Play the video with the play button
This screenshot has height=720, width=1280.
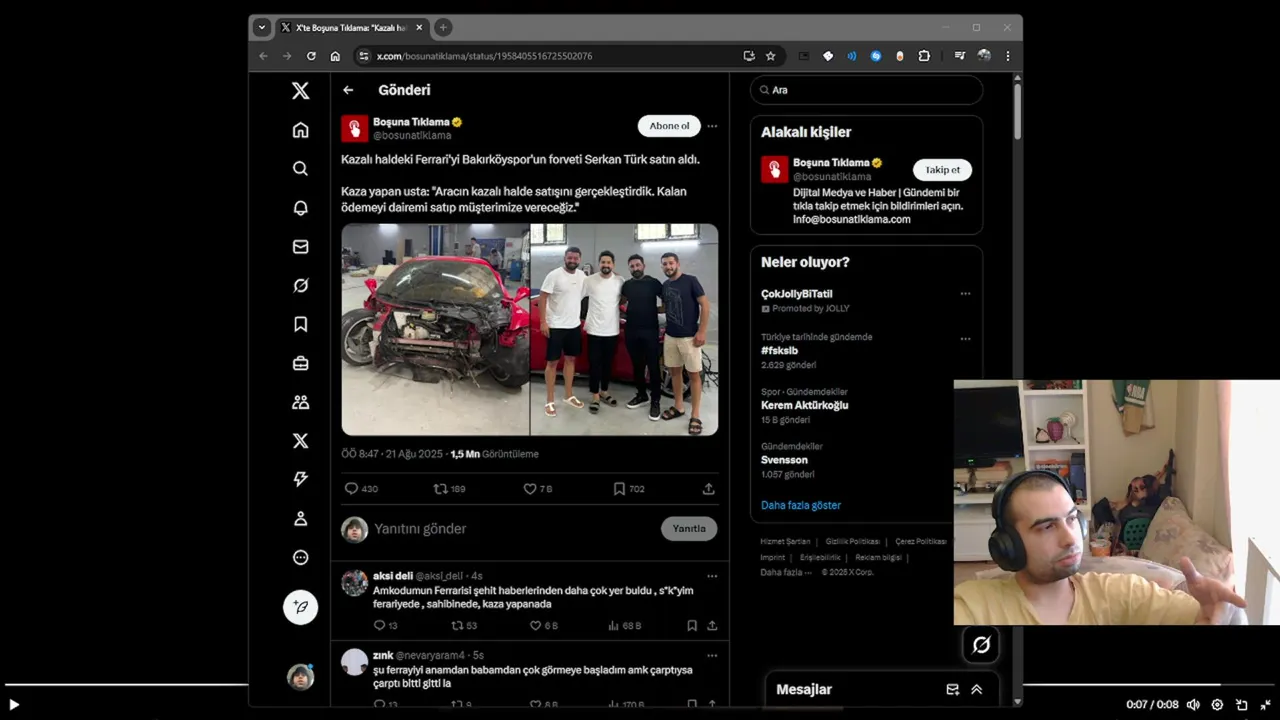[14, 704]
